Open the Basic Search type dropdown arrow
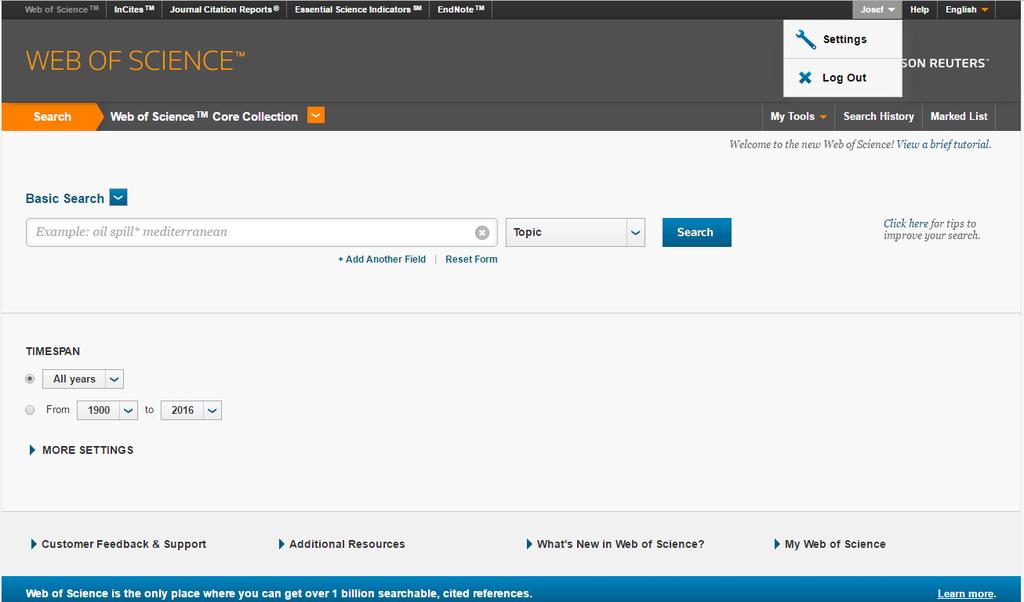1024x602 pixels. [x=118, y=197]
